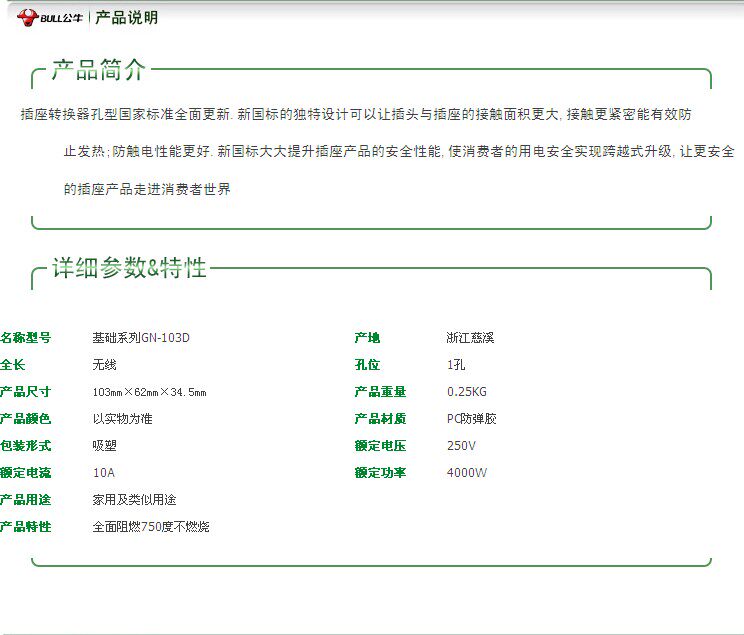Select the 4000W rated power value
Viewport: 744px width, 635px height.
(x=466, y=473)
